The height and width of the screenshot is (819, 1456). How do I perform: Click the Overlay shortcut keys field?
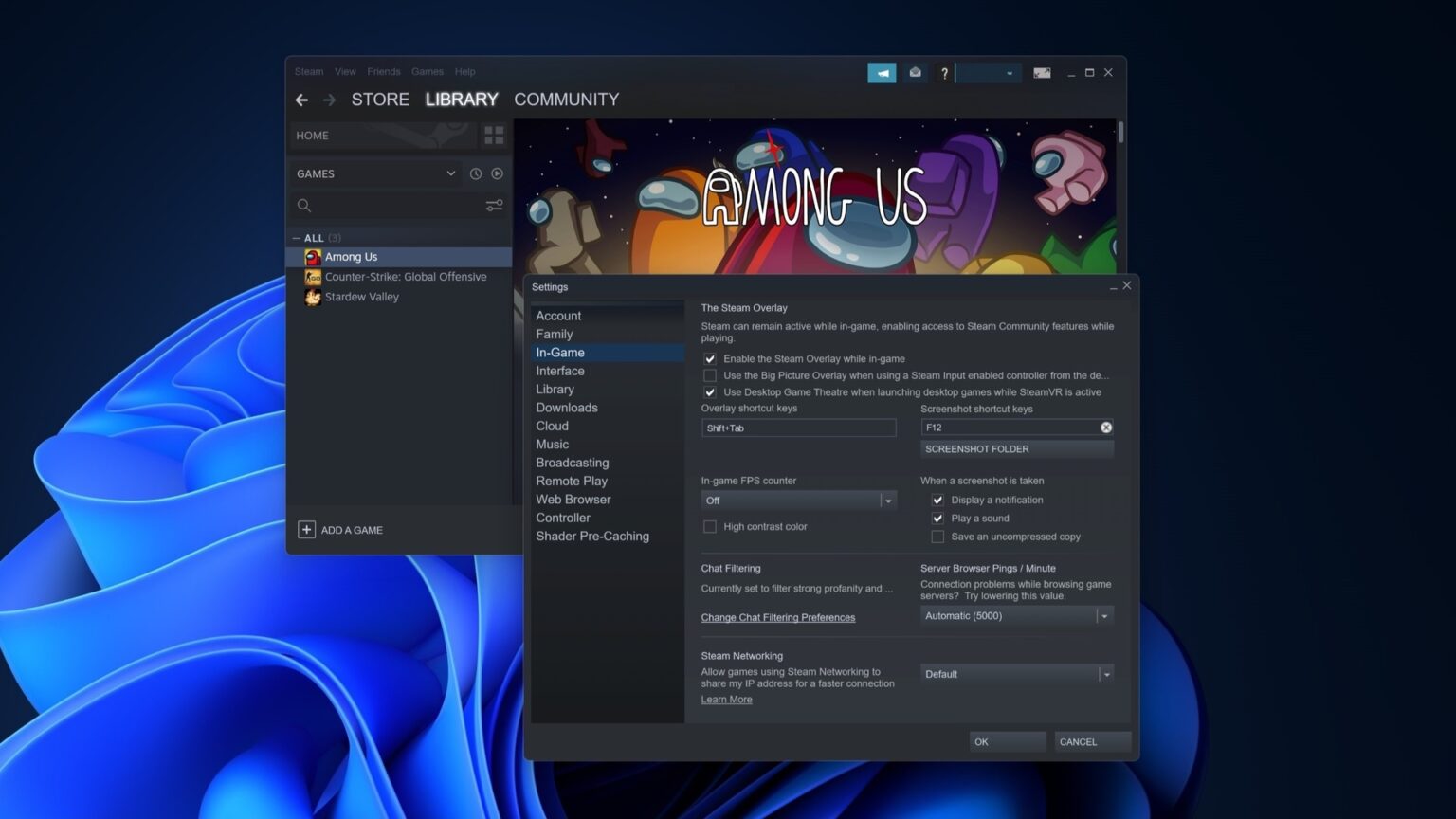(798, 428)
